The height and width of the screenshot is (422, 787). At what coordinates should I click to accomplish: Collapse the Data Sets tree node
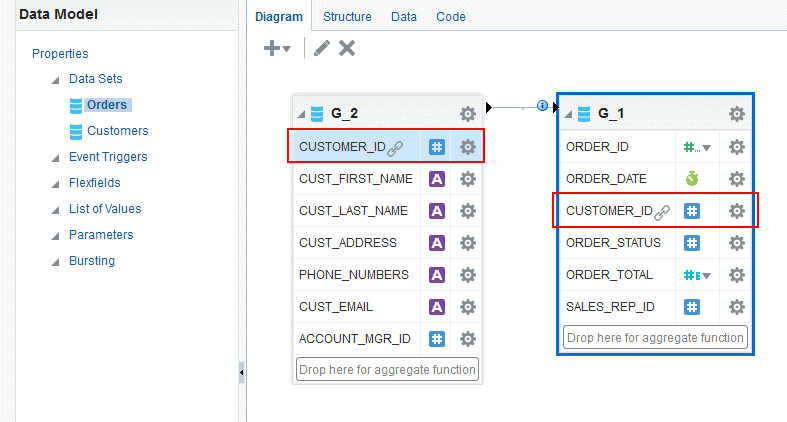[56, 80]
